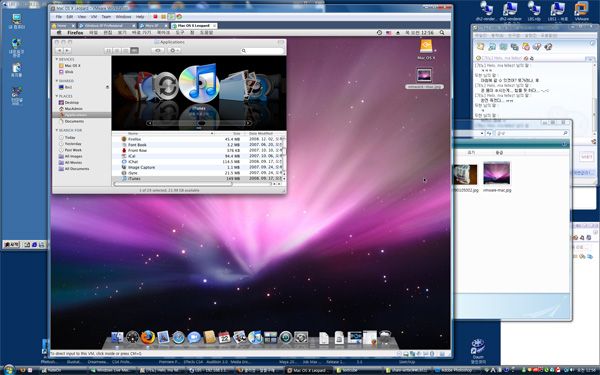Collapse the PLACES sidebar section
Screen dimensions: 600x375
tap(57, 96)
